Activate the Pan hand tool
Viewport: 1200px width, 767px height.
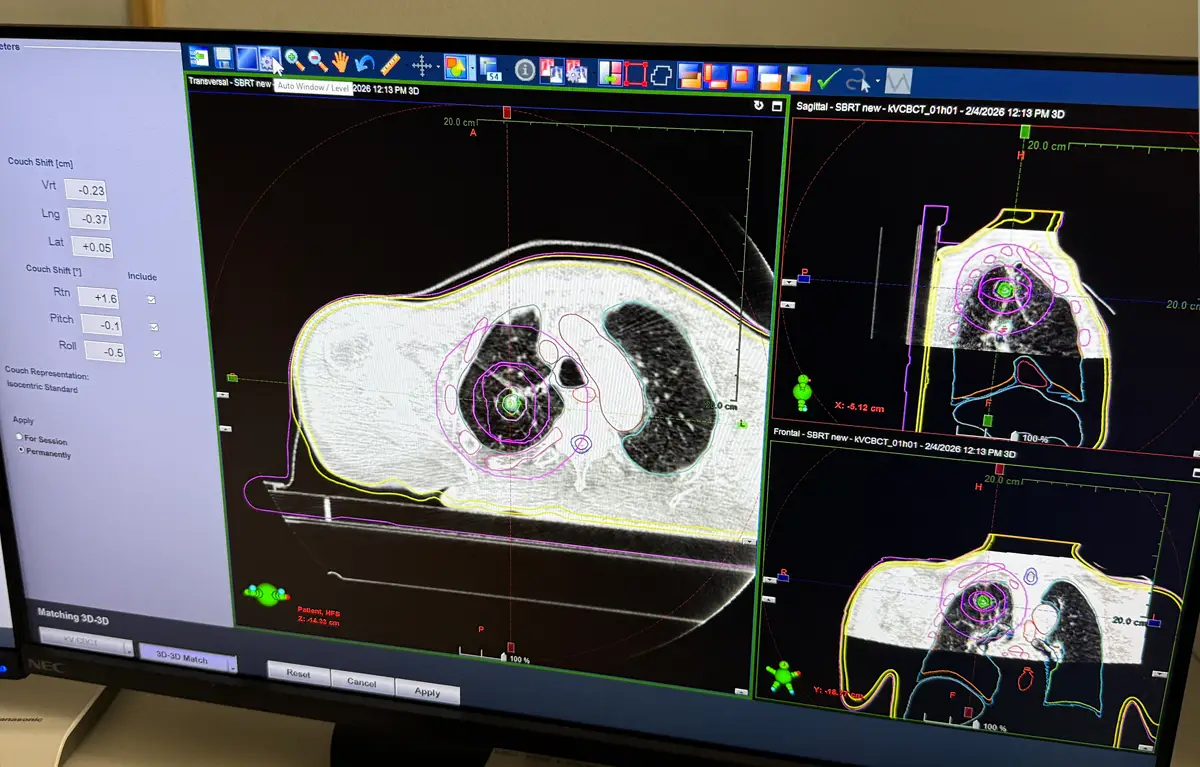click(340, 62)
